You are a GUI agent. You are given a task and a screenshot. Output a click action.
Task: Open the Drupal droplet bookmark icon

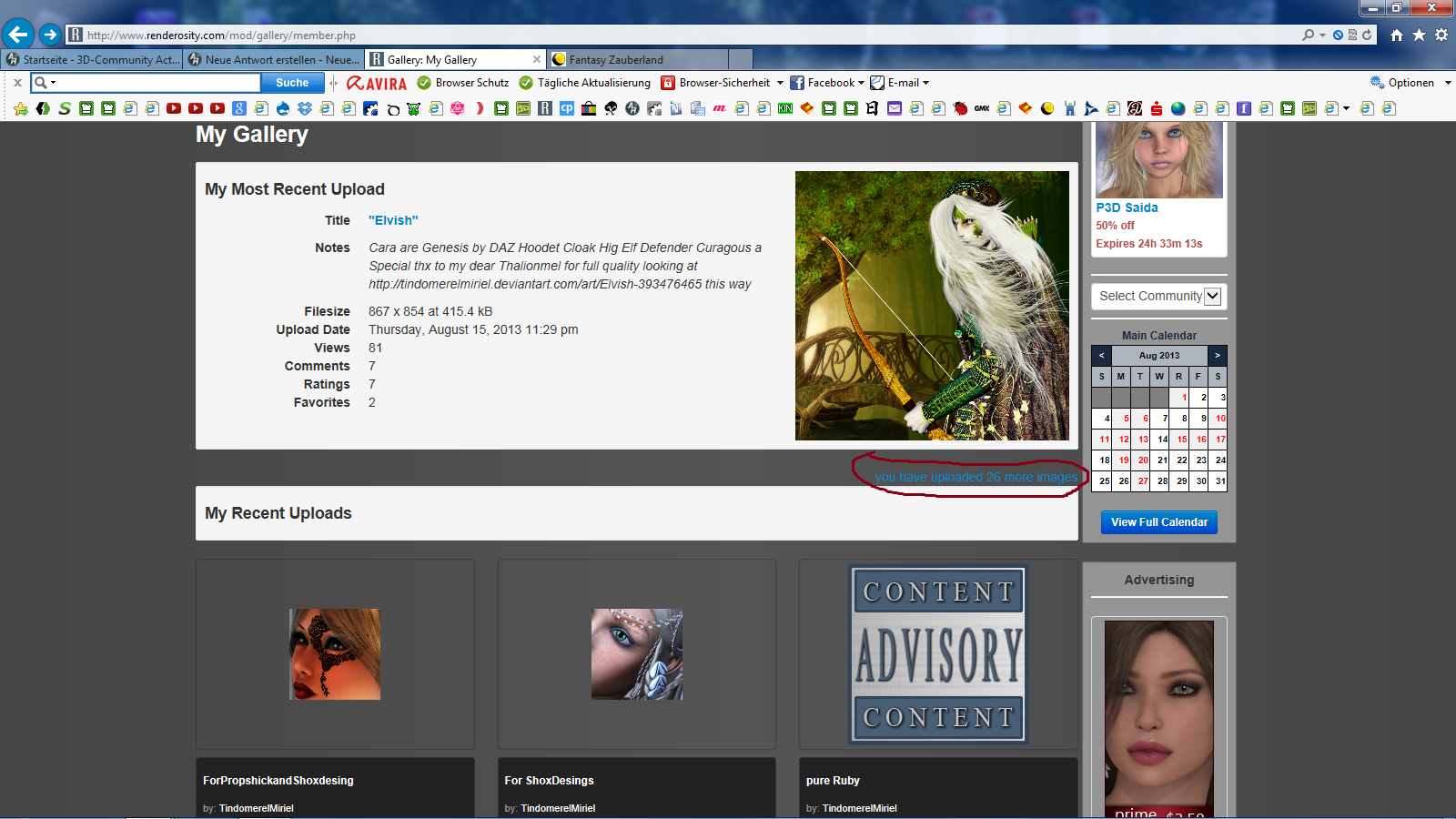[x=283, y=108]
